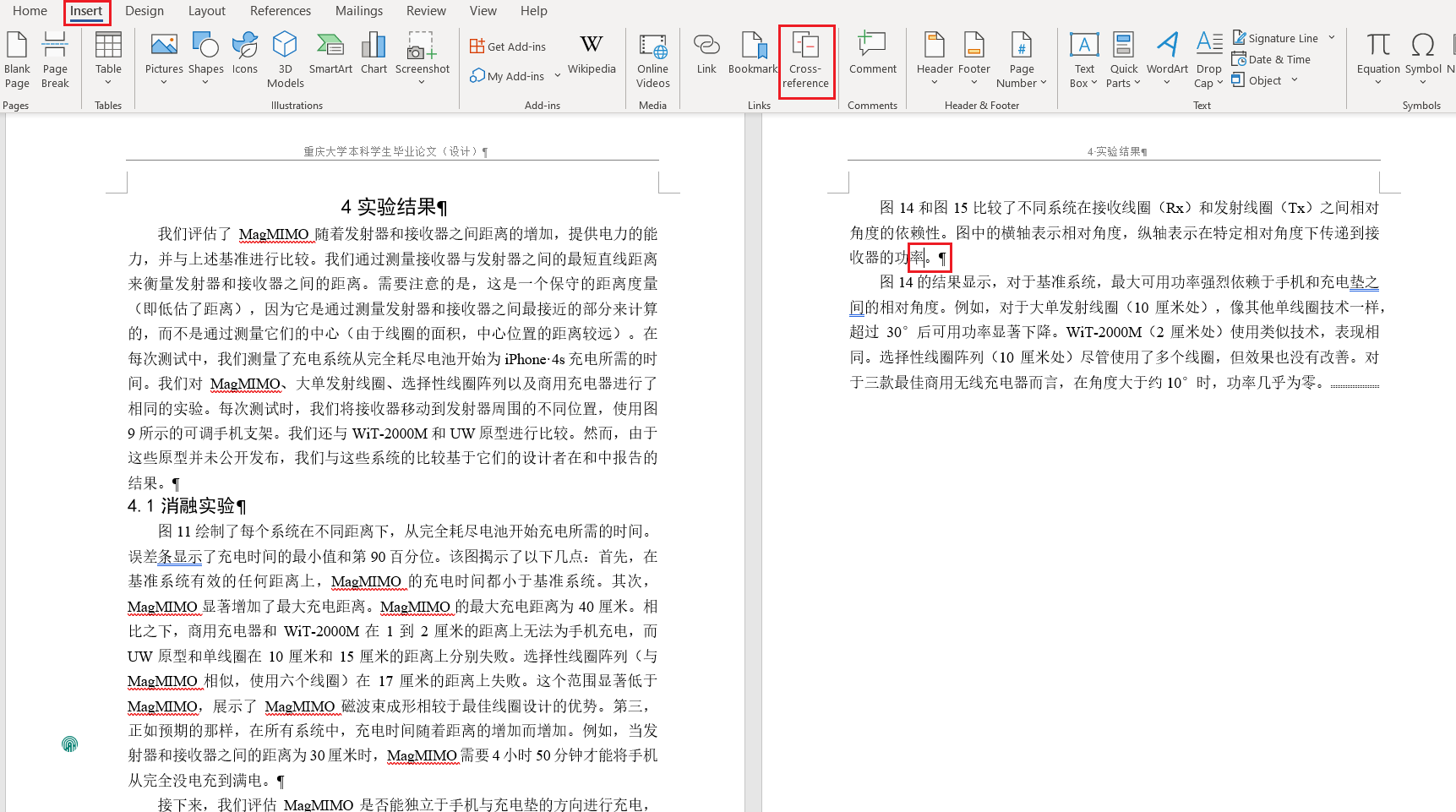Insert WordArt text
The image size is (1456, 812).
coord(1167,60)
